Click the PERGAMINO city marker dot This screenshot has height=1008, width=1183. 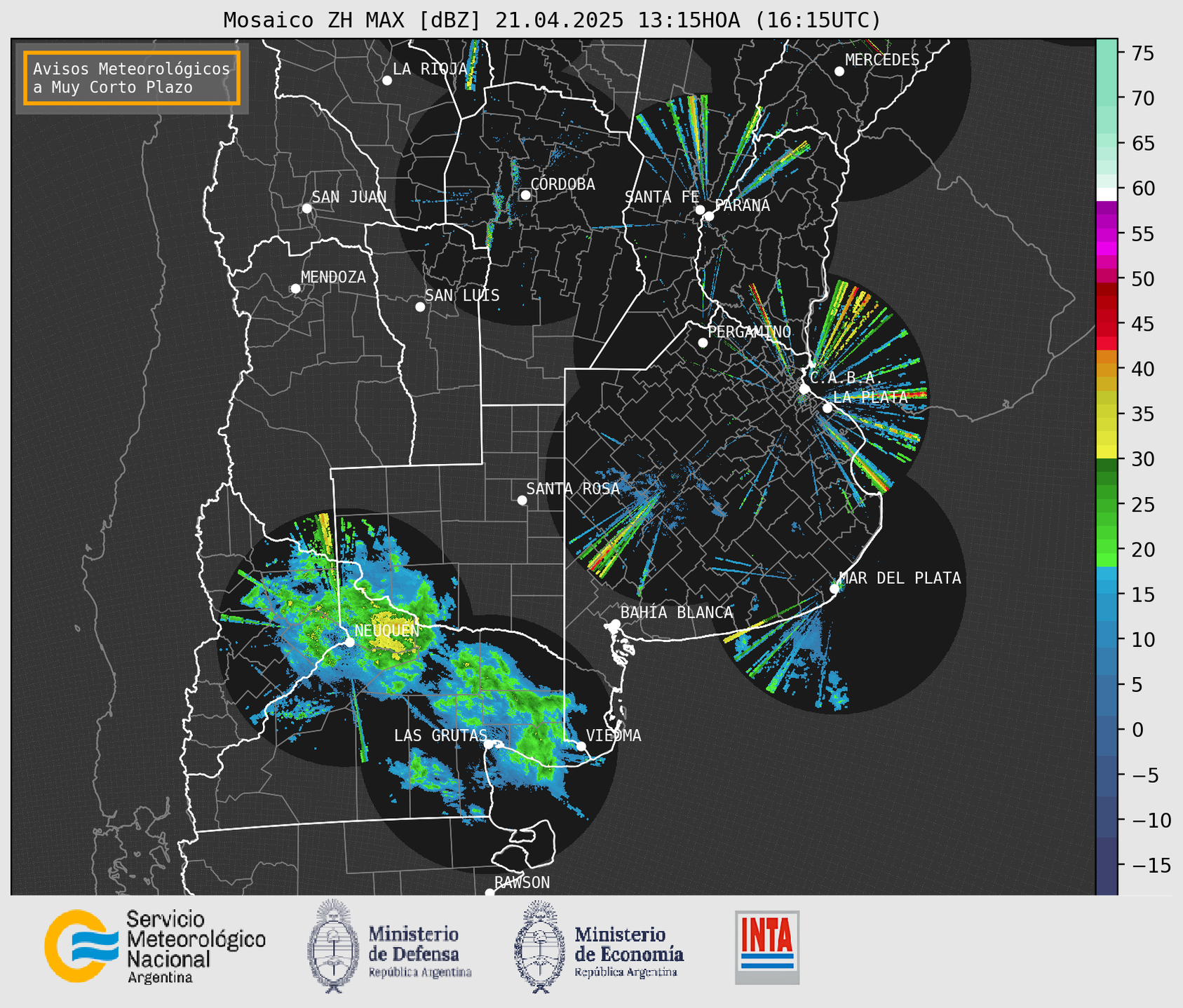pos(703,343)
